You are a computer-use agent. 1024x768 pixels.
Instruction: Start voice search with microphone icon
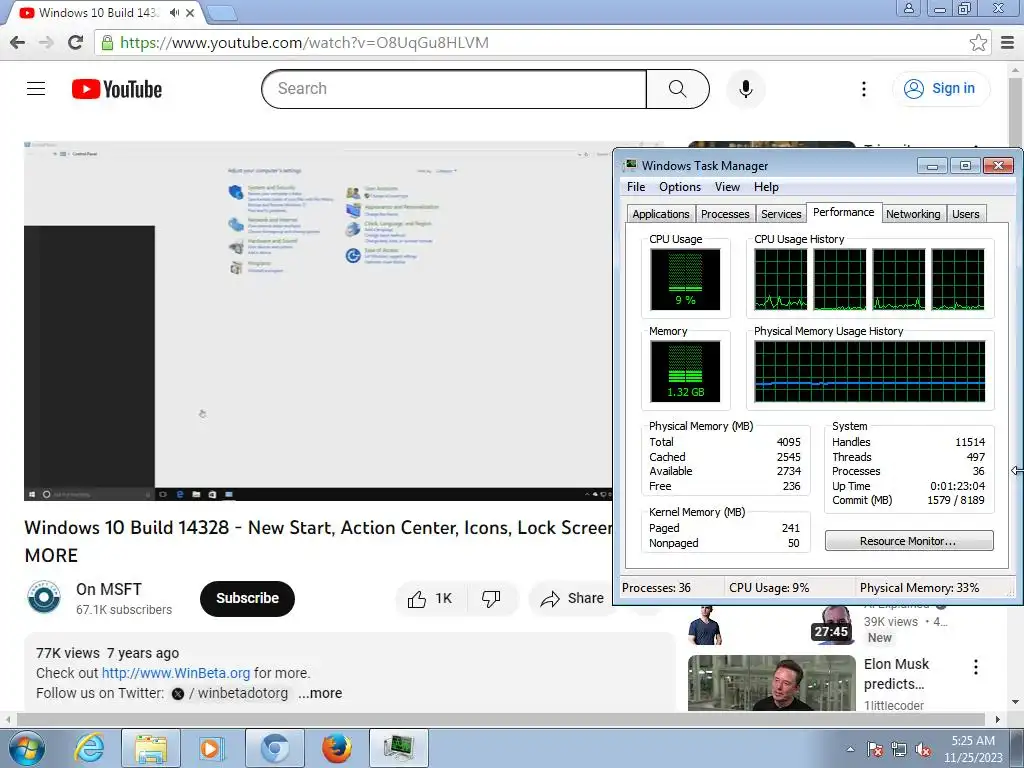[745, 89]
